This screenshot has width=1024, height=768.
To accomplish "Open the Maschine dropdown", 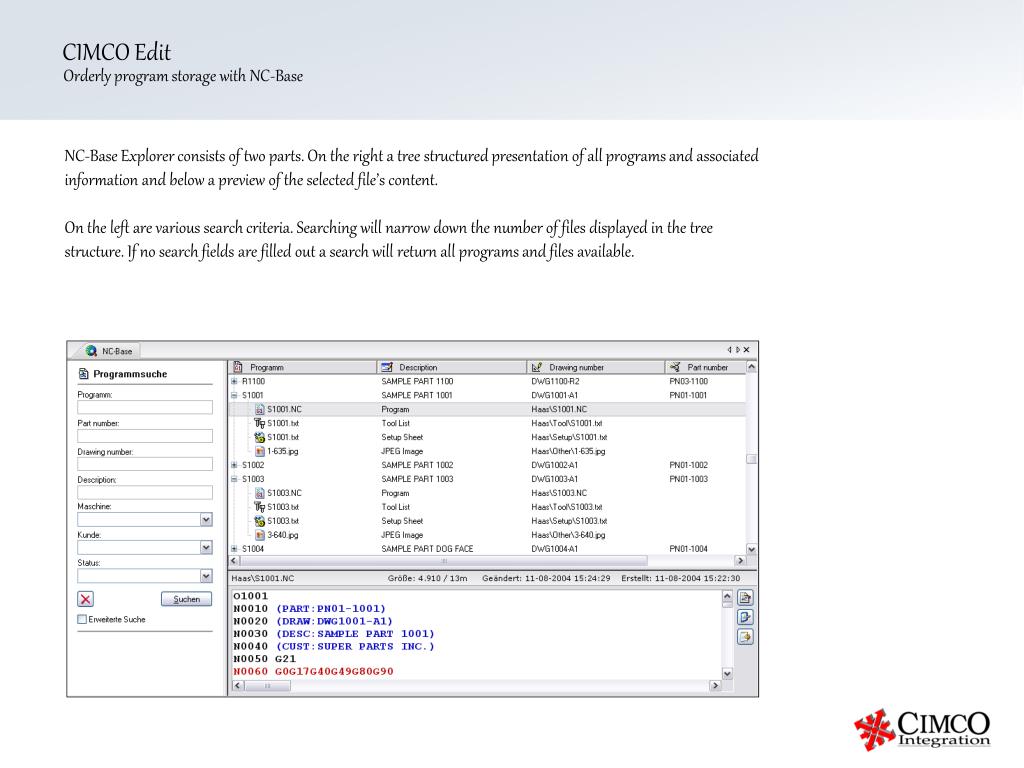I will pyautogui.click(x=206, y=520).
